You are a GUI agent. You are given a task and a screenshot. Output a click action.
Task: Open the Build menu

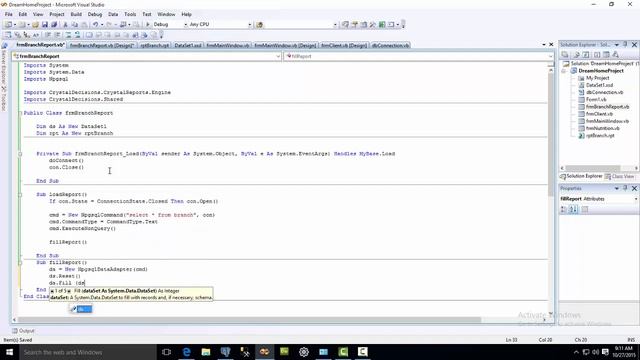point(76,14)
